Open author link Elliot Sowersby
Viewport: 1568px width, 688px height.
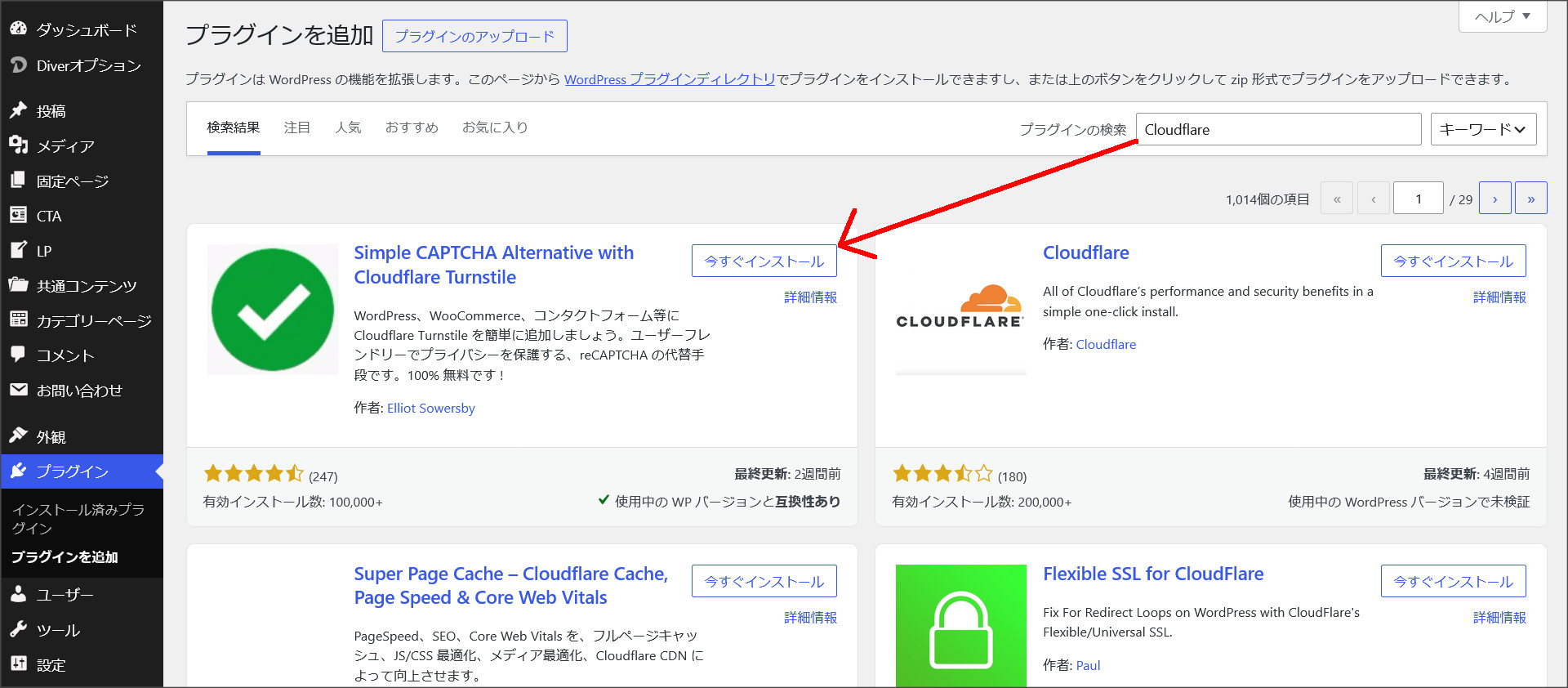(x=431, y=408)
